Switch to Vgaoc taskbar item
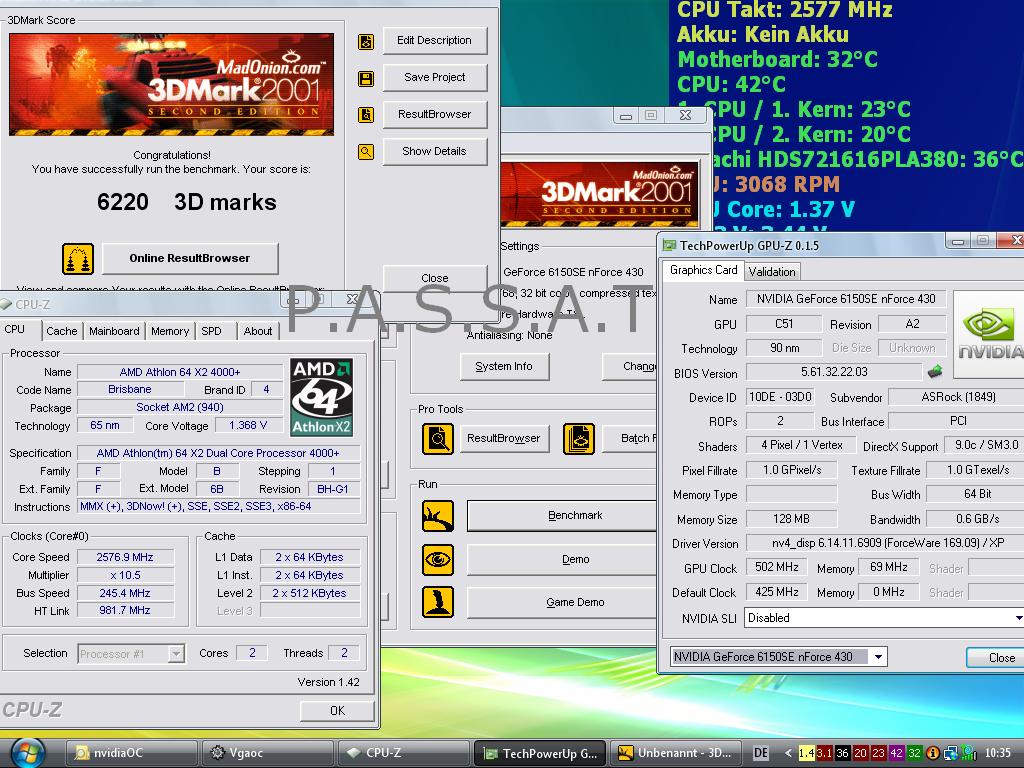Viewport: 1024px width, 768px height. (x=268, y=753)
